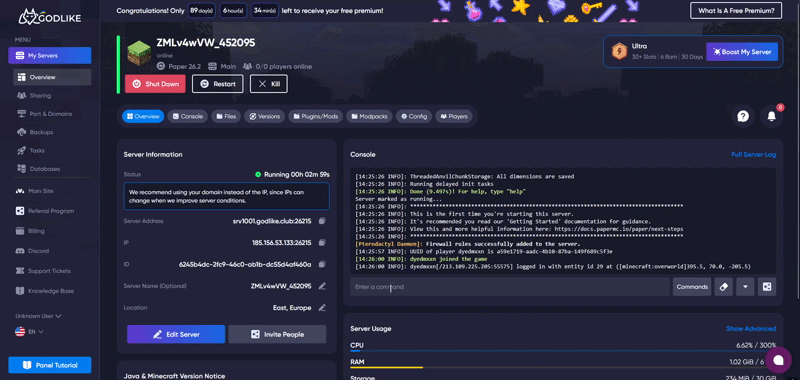Screen dimensions: 800x380
Task: Open the console Commands button
Action: point(692,287)
